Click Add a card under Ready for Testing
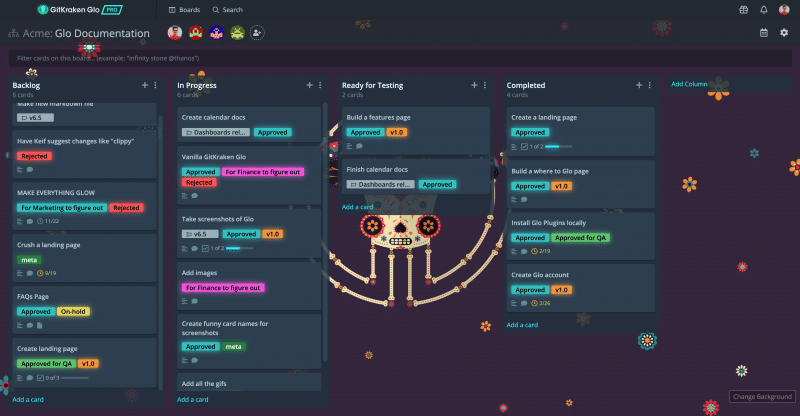Screen dimensions: 800x416 coord(357,207)
